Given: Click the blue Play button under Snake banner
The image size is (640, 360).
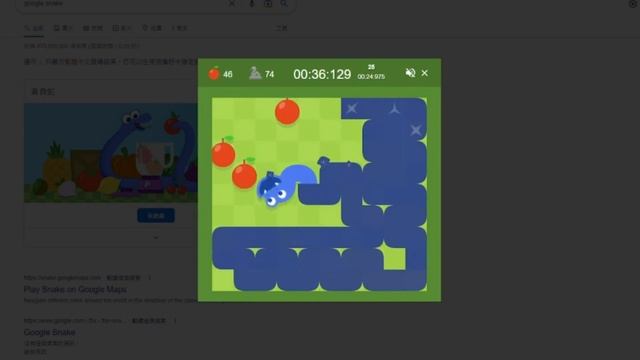Looking at the screenshot, I should coord(156,216).
